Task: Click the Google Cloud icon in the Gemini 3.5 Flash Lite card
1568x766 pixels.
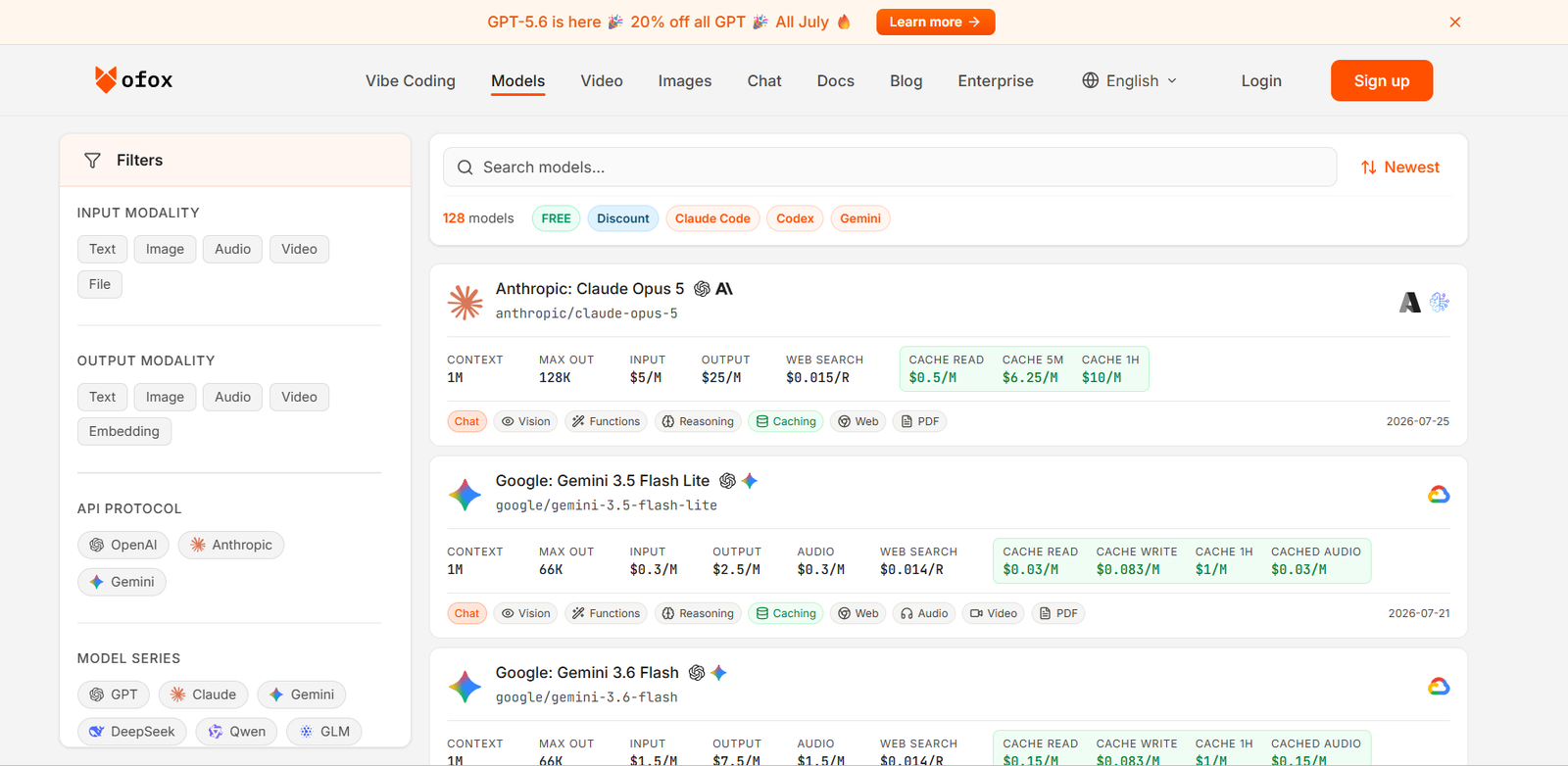Action: click(x=1439, y=495)
